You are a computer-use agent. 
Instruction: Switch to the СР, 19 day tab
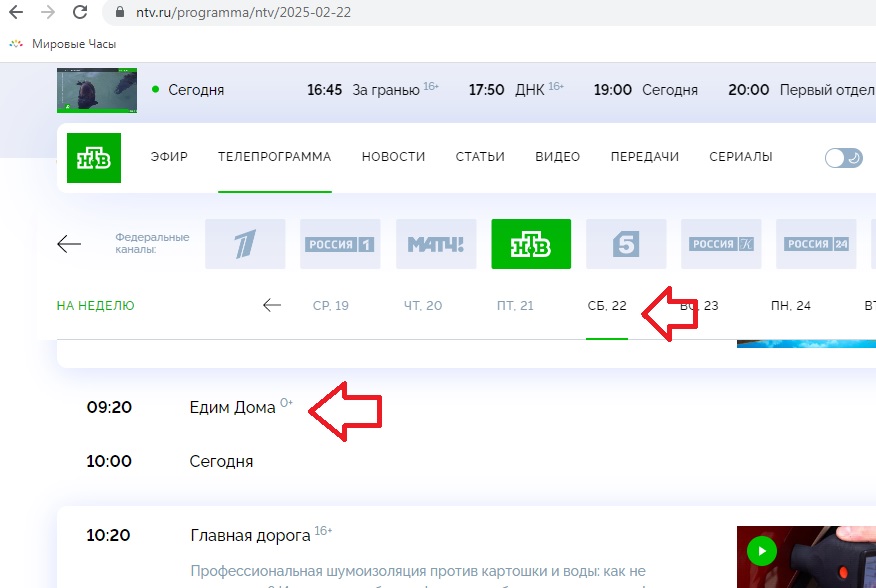[x=331, y=306]
